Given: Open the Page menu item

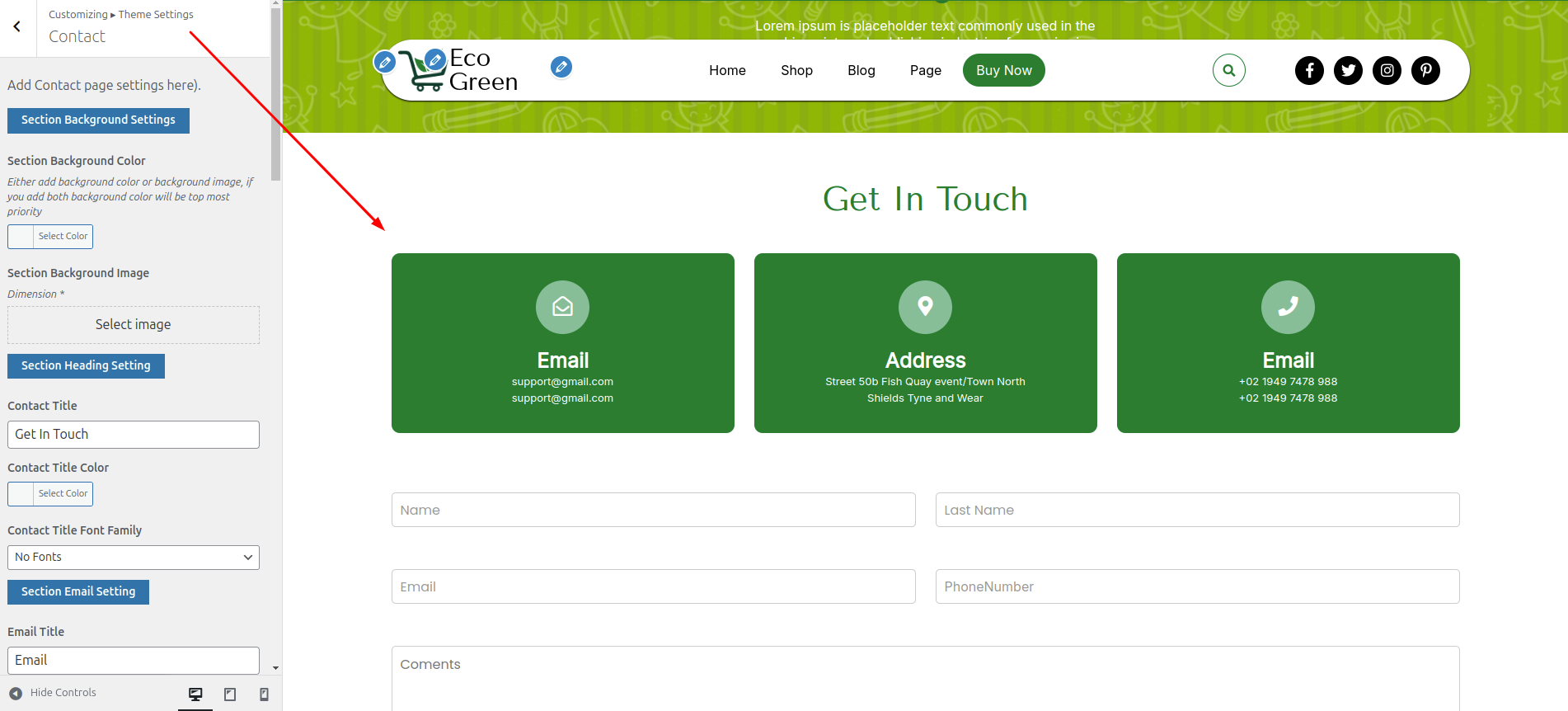Looking at the screenshot, I should pos(925,71).
